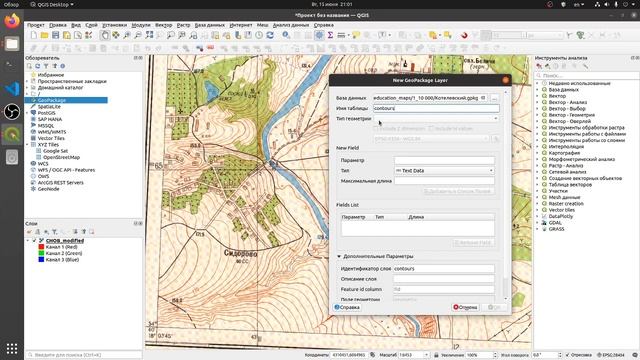Screen dimensions: 640x360
Task: Open the Тип field dropdown showing Text Data
Action: point(444,171)
